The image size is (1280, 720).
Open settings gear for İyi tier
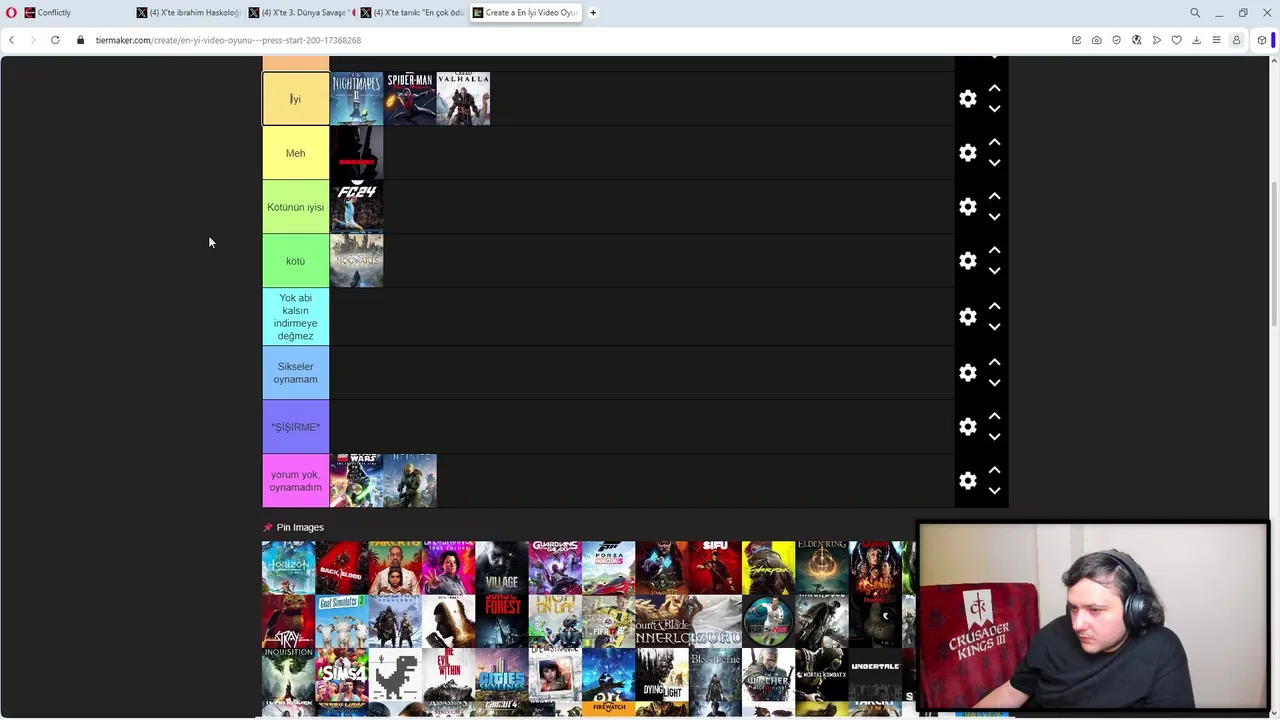click(x=967, y=99)
